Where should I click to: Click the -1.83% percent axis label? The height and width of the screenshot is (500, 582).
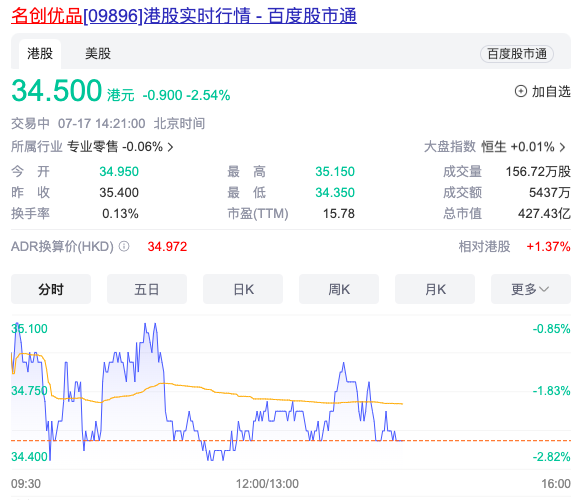pyautogui.click(x=552, y=391)
